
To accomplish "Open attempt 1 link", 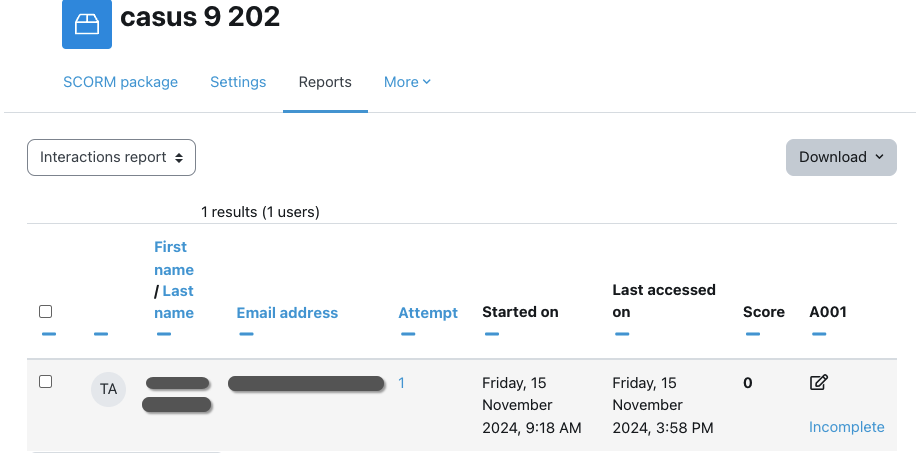I will [x=401, y=383].
